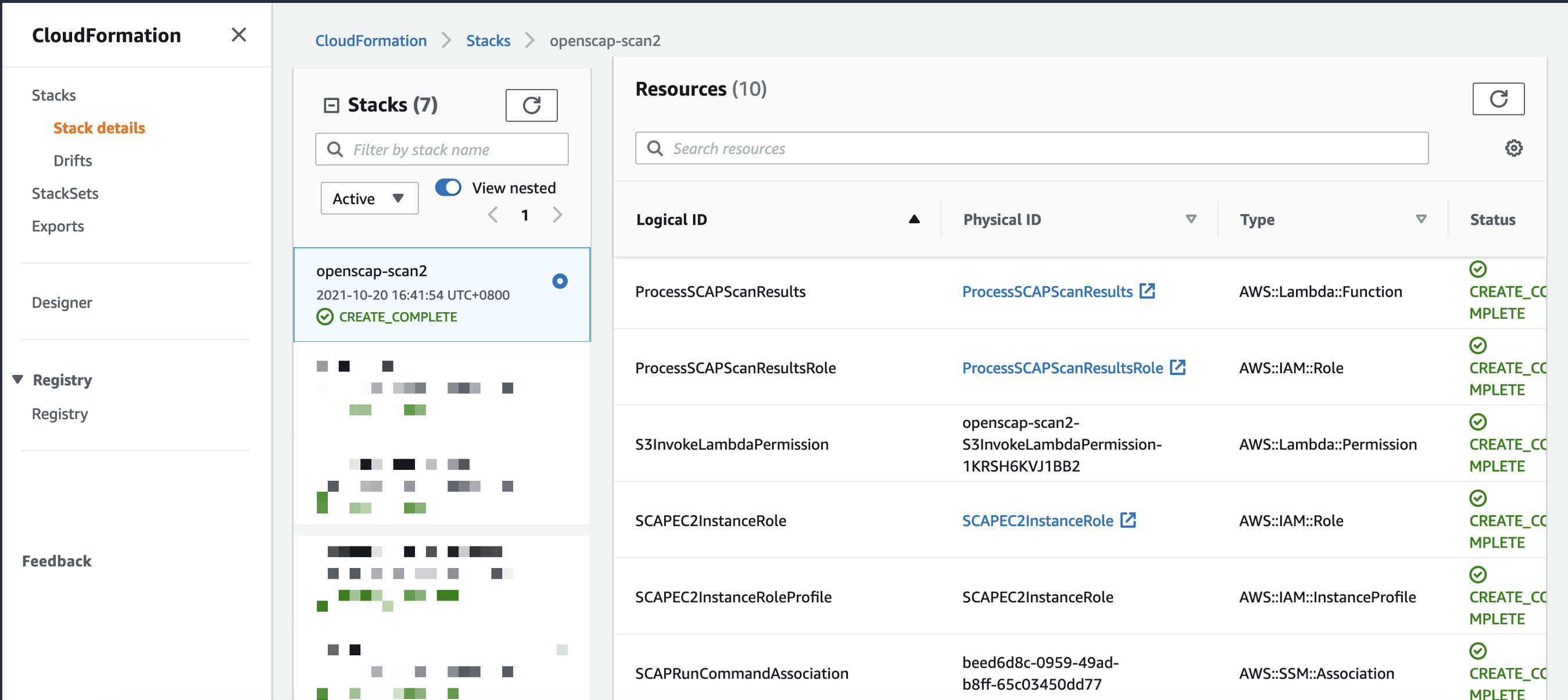This screenshot has width=1568, height=700.
Task: Click the AWS::Lambda::Permission type cell
Action: (1327, 444)
